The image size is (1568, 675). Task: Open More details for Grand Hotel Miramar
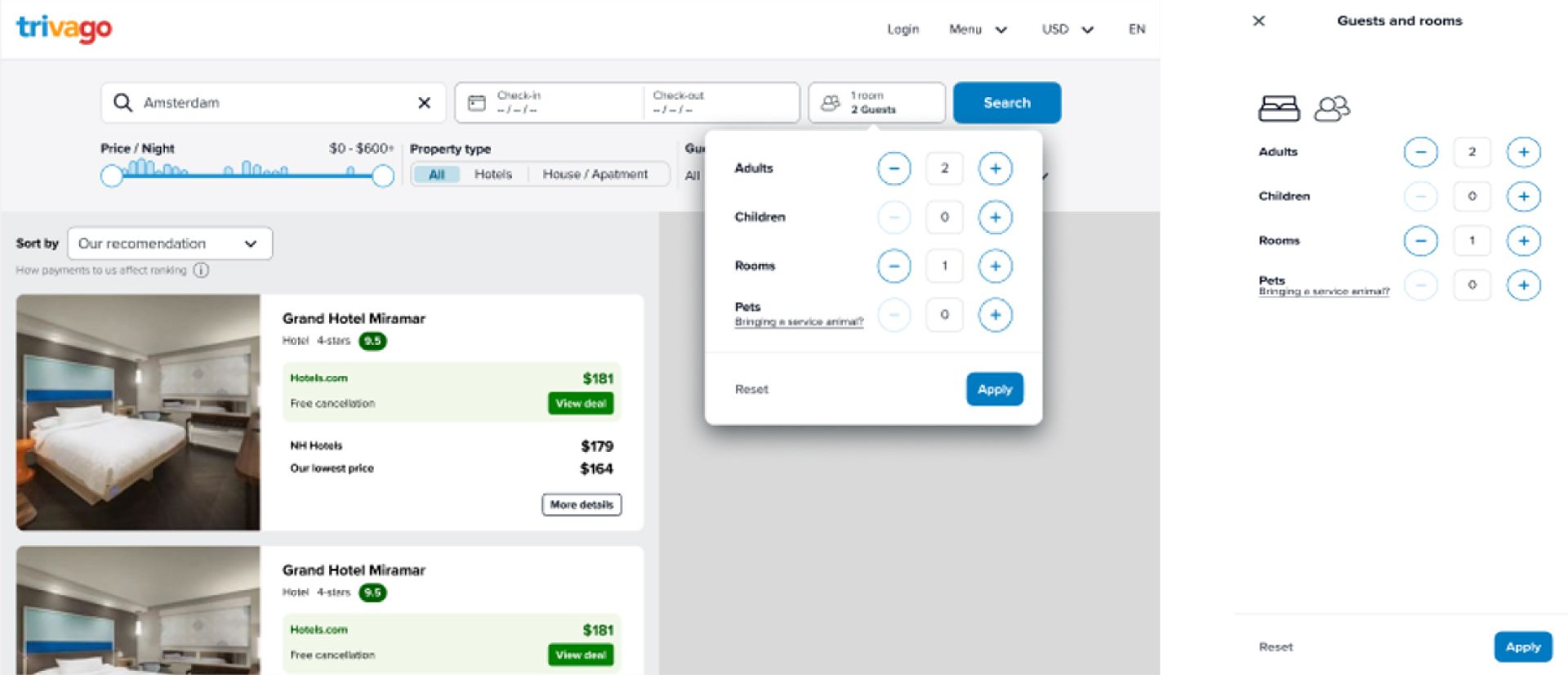pyautogui.click(x=581, y=505)
